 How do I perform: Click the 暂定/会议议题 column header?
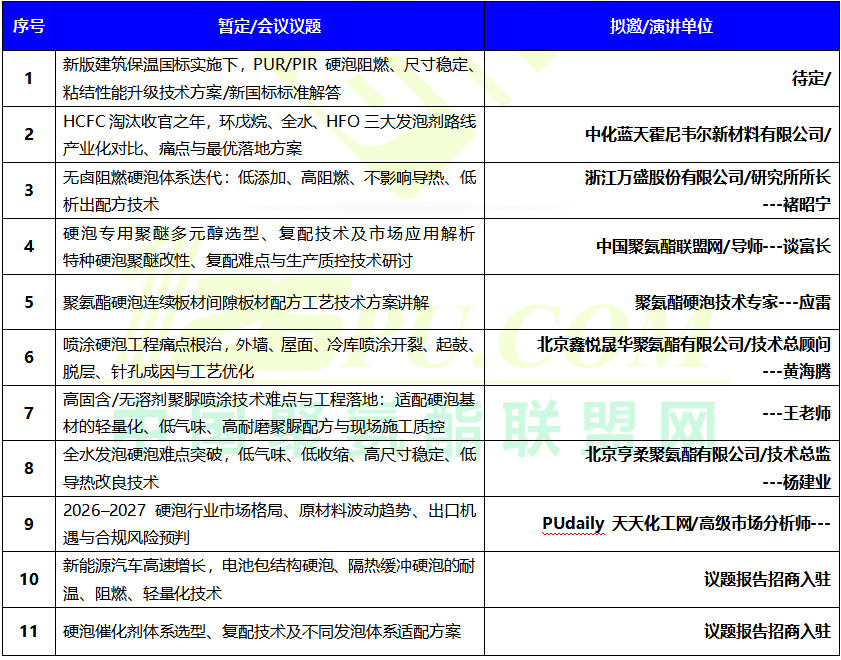(270, 26)
